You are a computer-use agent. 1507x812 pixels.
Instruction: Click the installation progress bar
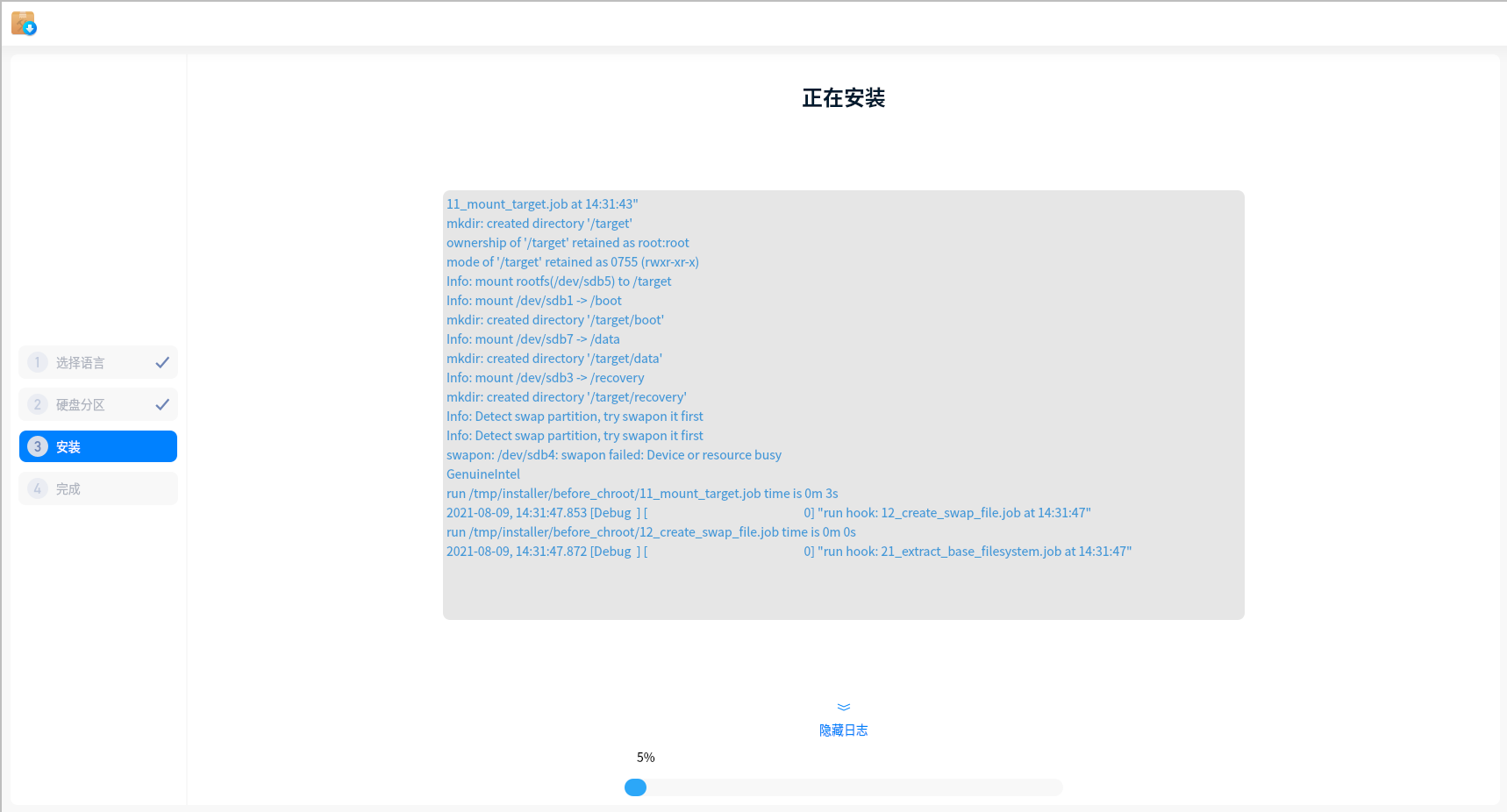click(844, 787)
